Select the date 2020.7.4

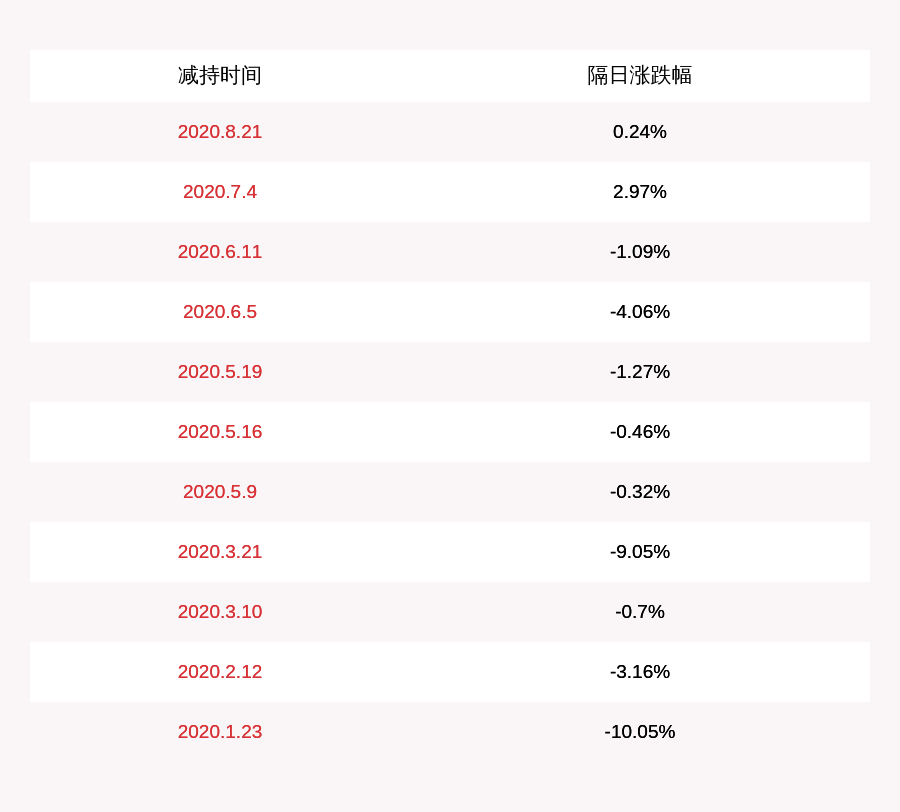[220, 192]
